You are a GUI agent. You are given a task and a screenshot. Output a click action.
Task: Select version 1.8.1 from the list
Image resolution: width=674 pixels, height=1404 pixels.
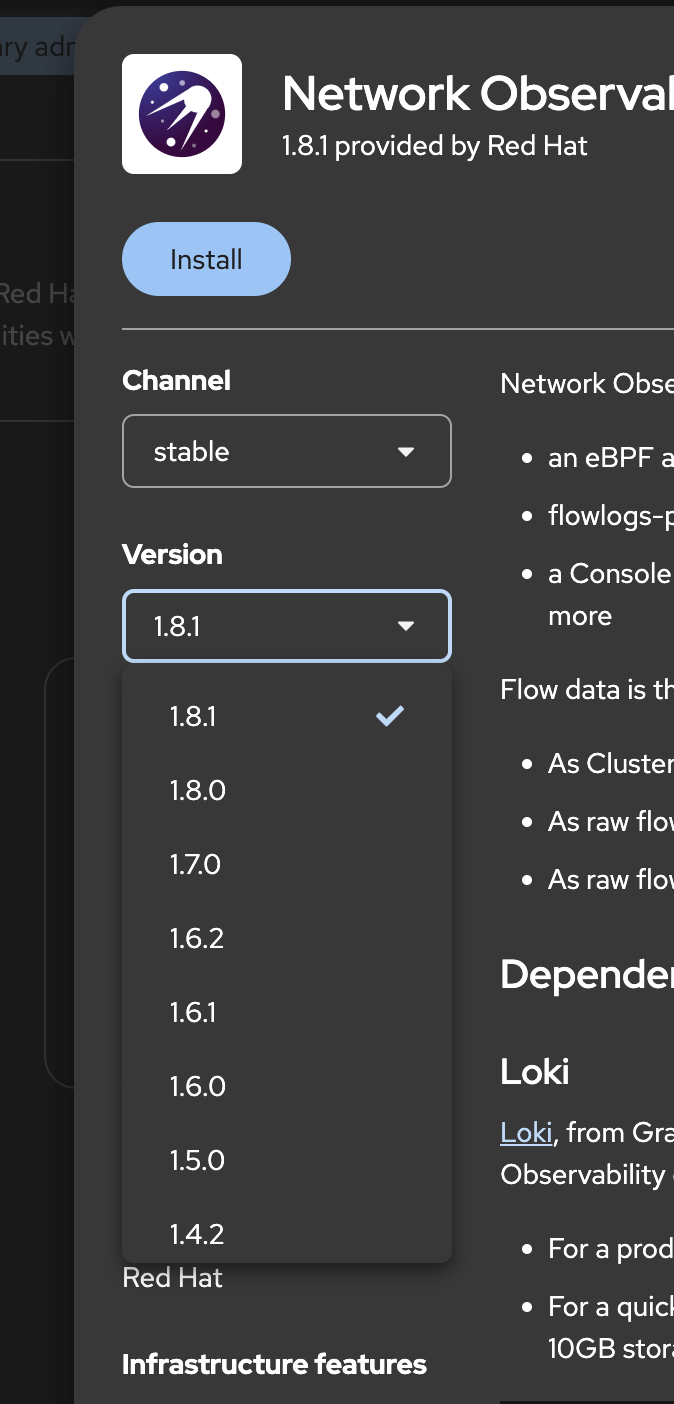coord(193,717)
